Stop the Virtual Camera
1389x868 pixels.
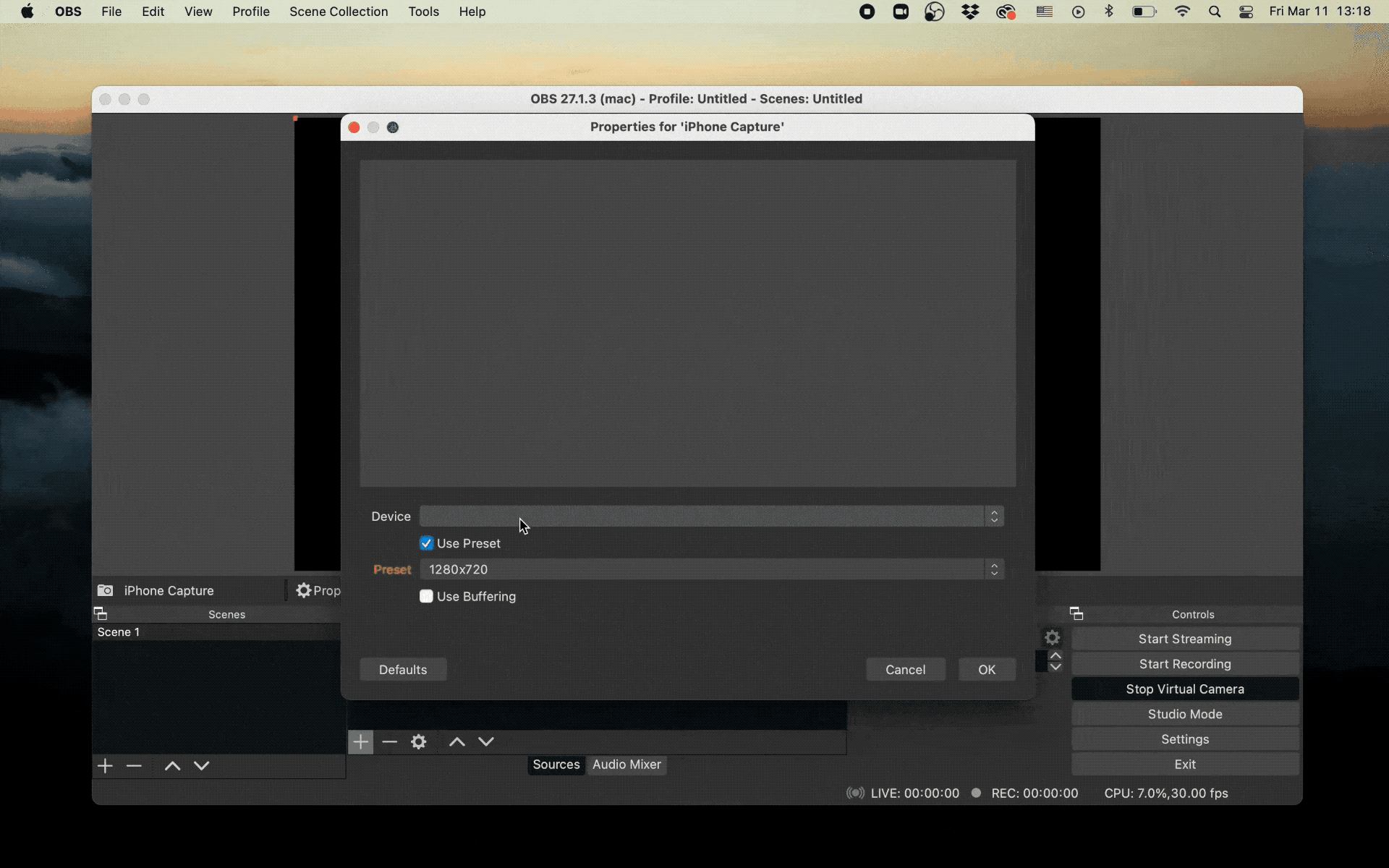pyautogui.click(x=1184, y=689)
